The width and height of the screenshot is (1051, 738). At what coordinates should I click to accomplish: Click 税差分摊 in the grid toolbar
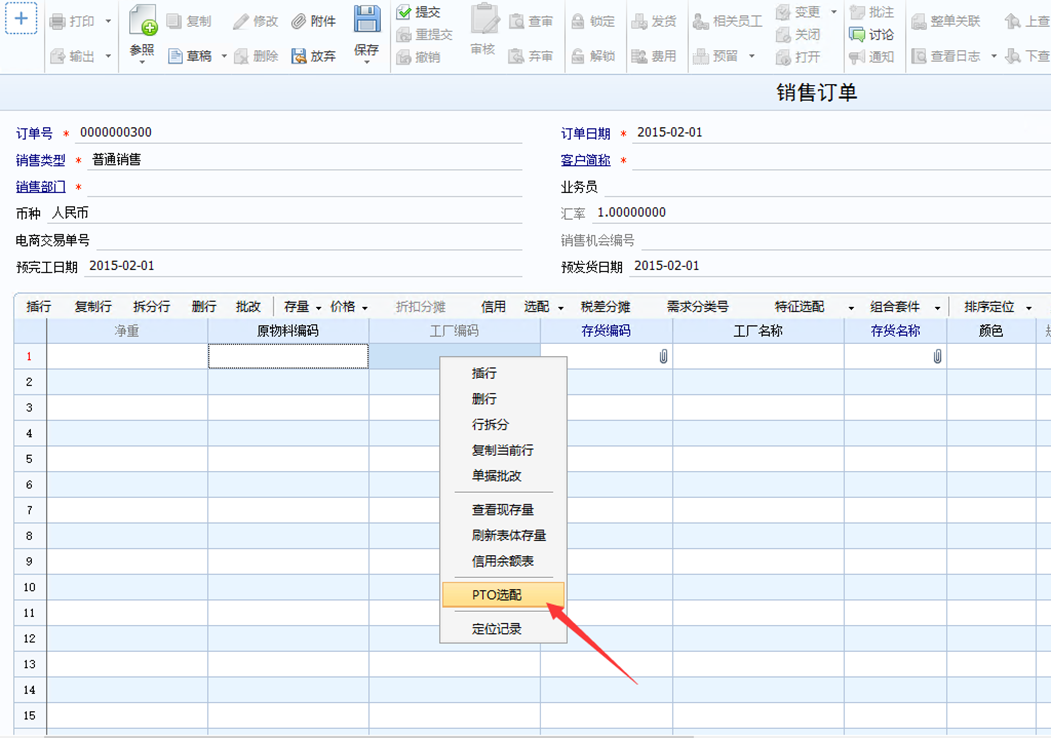(x=605, y=306)
